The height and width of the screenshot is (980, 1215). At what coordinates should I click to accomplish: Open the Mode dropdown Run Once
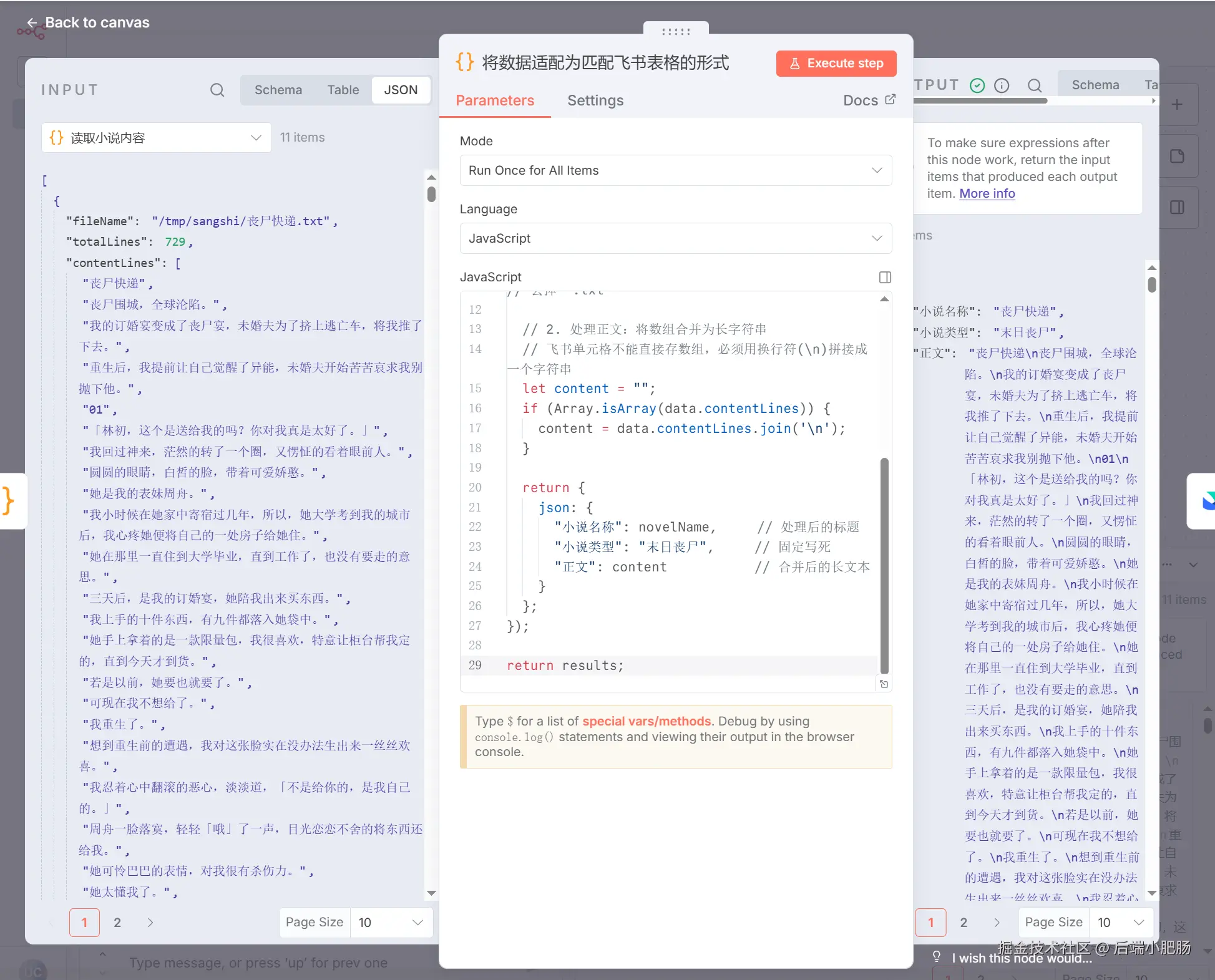click(x=675, y=170)
